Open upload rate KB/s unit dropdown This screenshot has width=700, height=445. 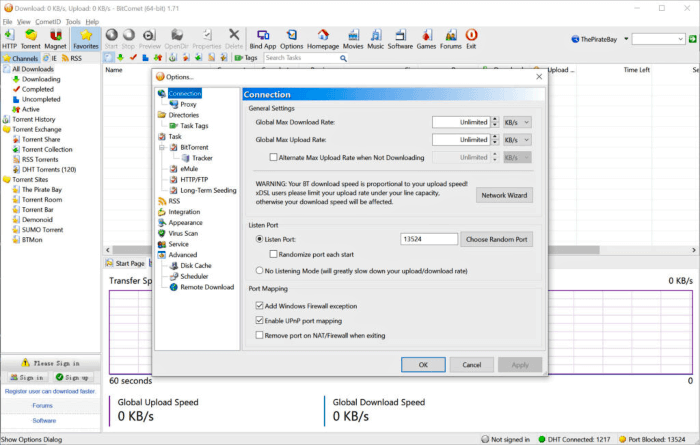pos(517,140)
